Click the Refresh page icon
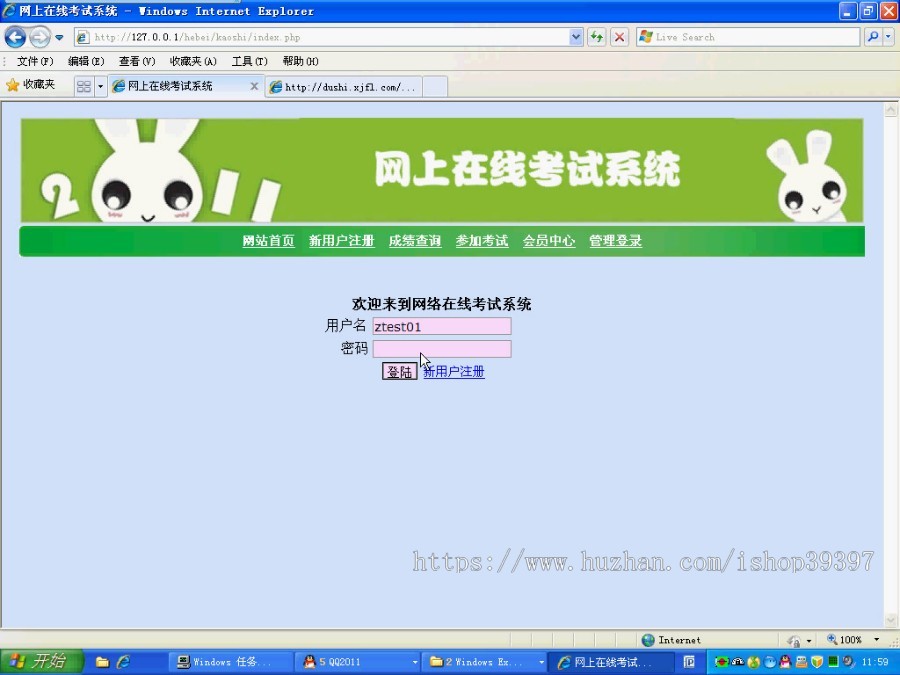 click(596, 37)
